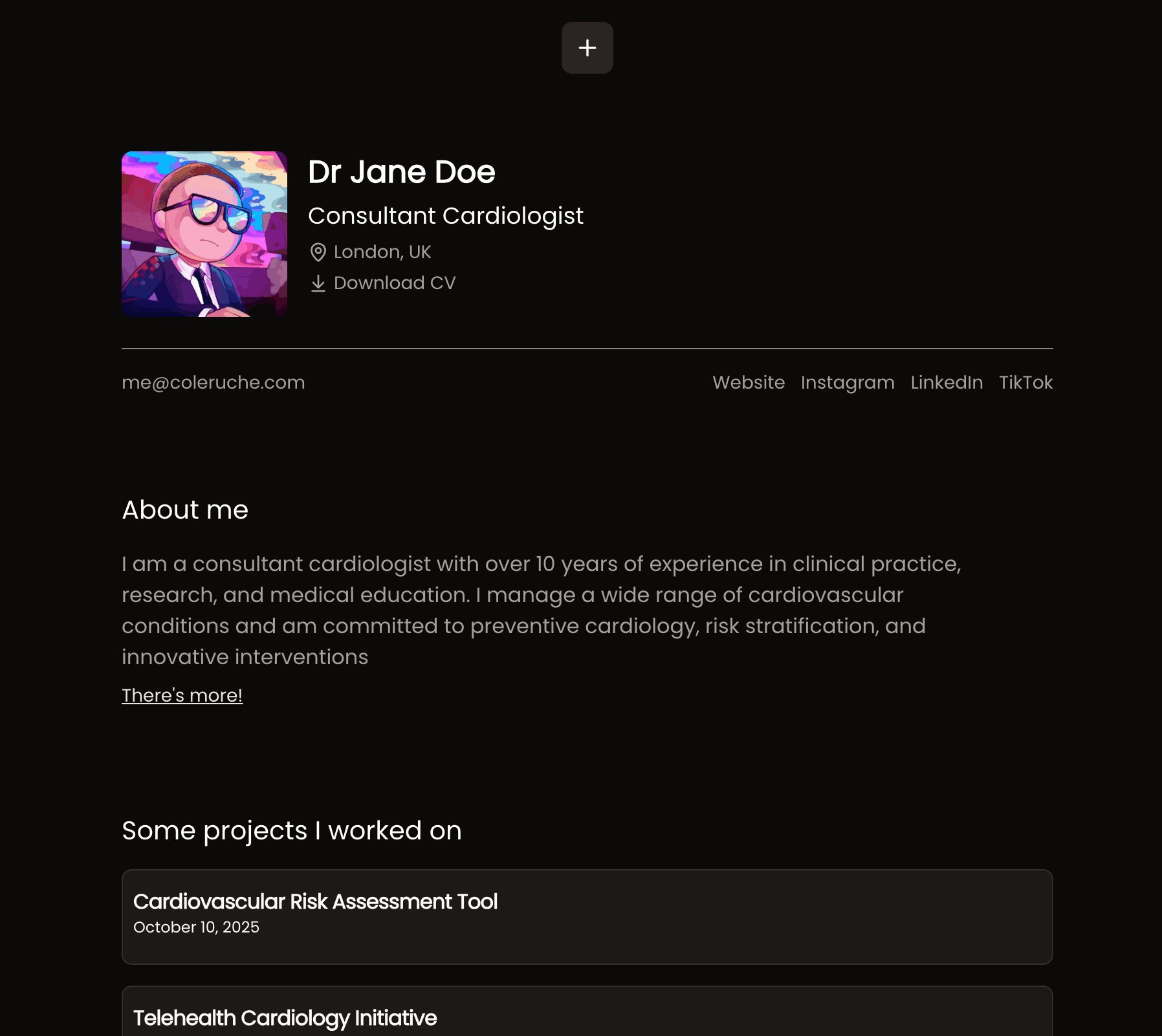1162x1036 pixels.
Task: Click the download arrow icon
Action: point(318,283)
